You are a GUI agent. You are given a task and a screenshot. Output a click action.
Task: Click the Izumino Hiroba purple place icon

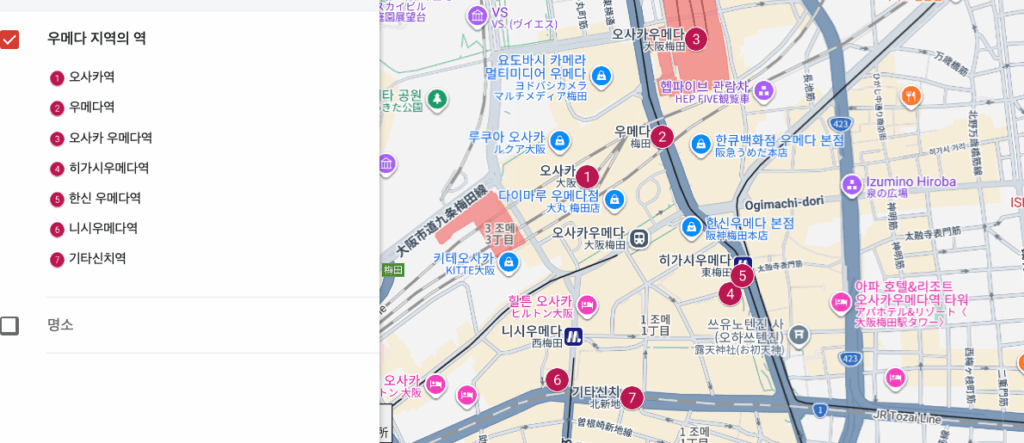pyautogui.click(x=851, y=185)
